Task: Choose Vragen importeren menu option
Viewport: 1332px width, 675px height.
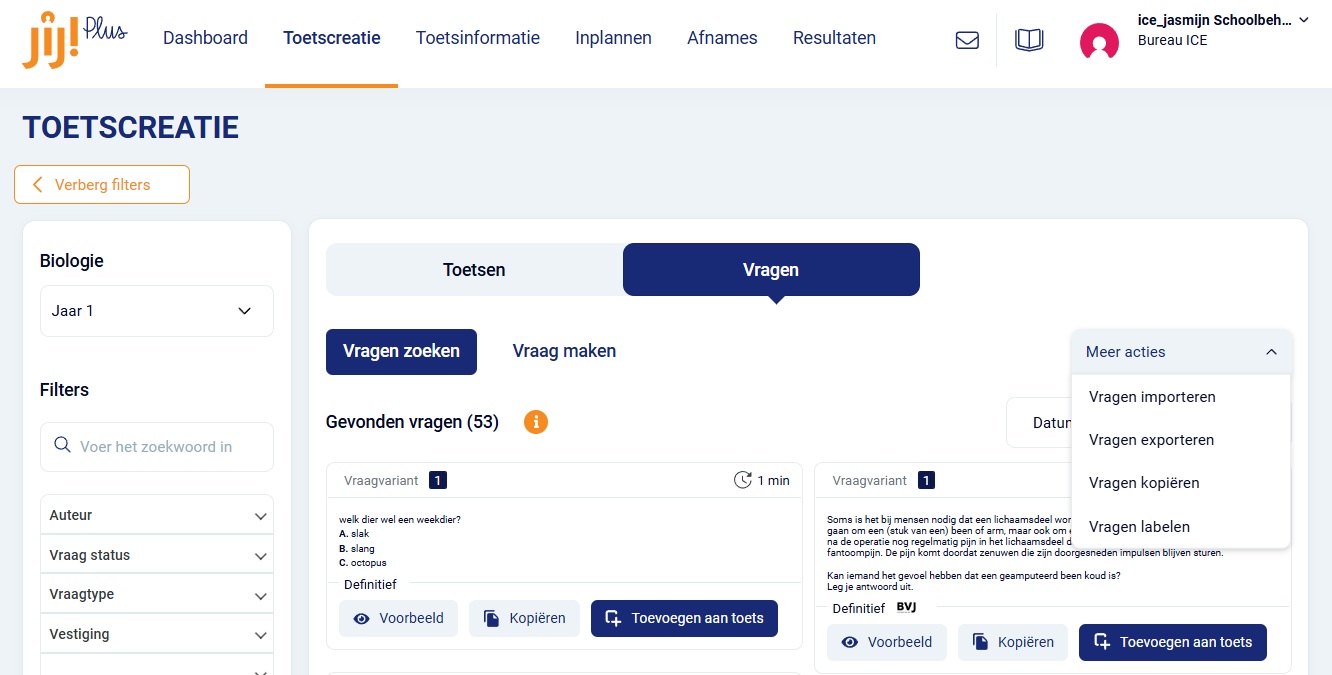Action: [x=1152, y=397]
